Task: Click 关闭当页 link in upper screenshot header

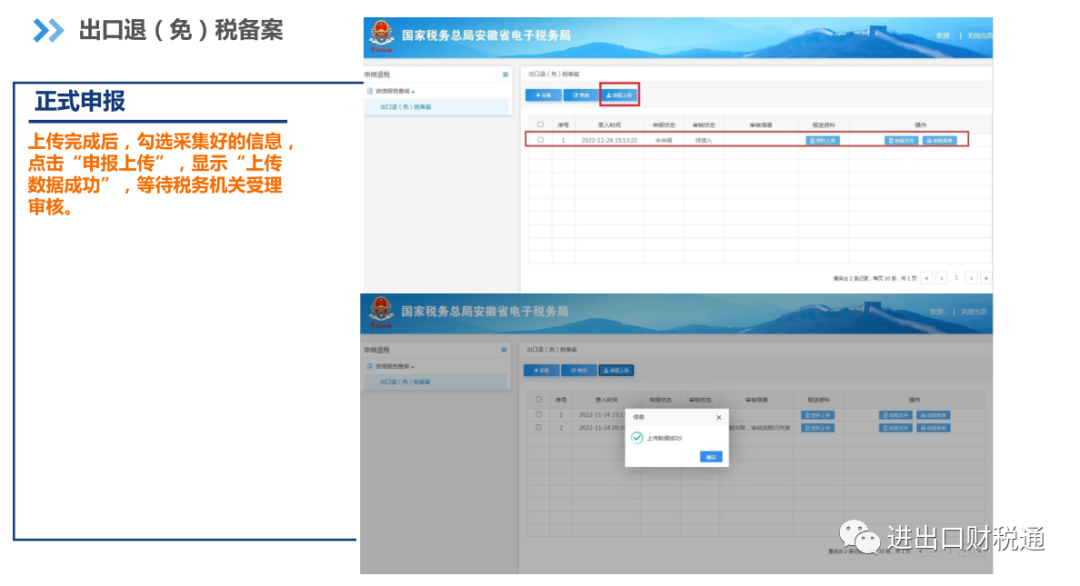Action: click(x=979, y=36)
